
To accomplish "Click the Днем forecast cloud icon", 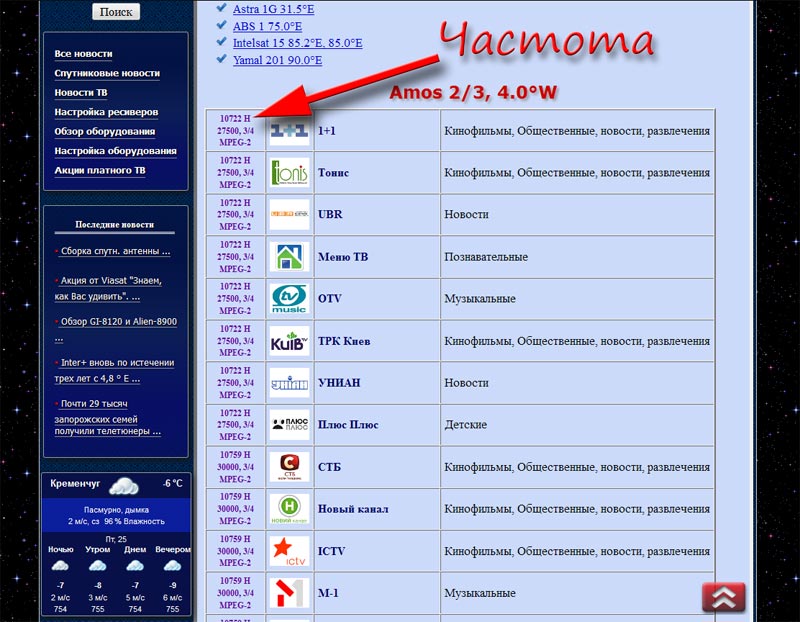I will tap(135, 565).
